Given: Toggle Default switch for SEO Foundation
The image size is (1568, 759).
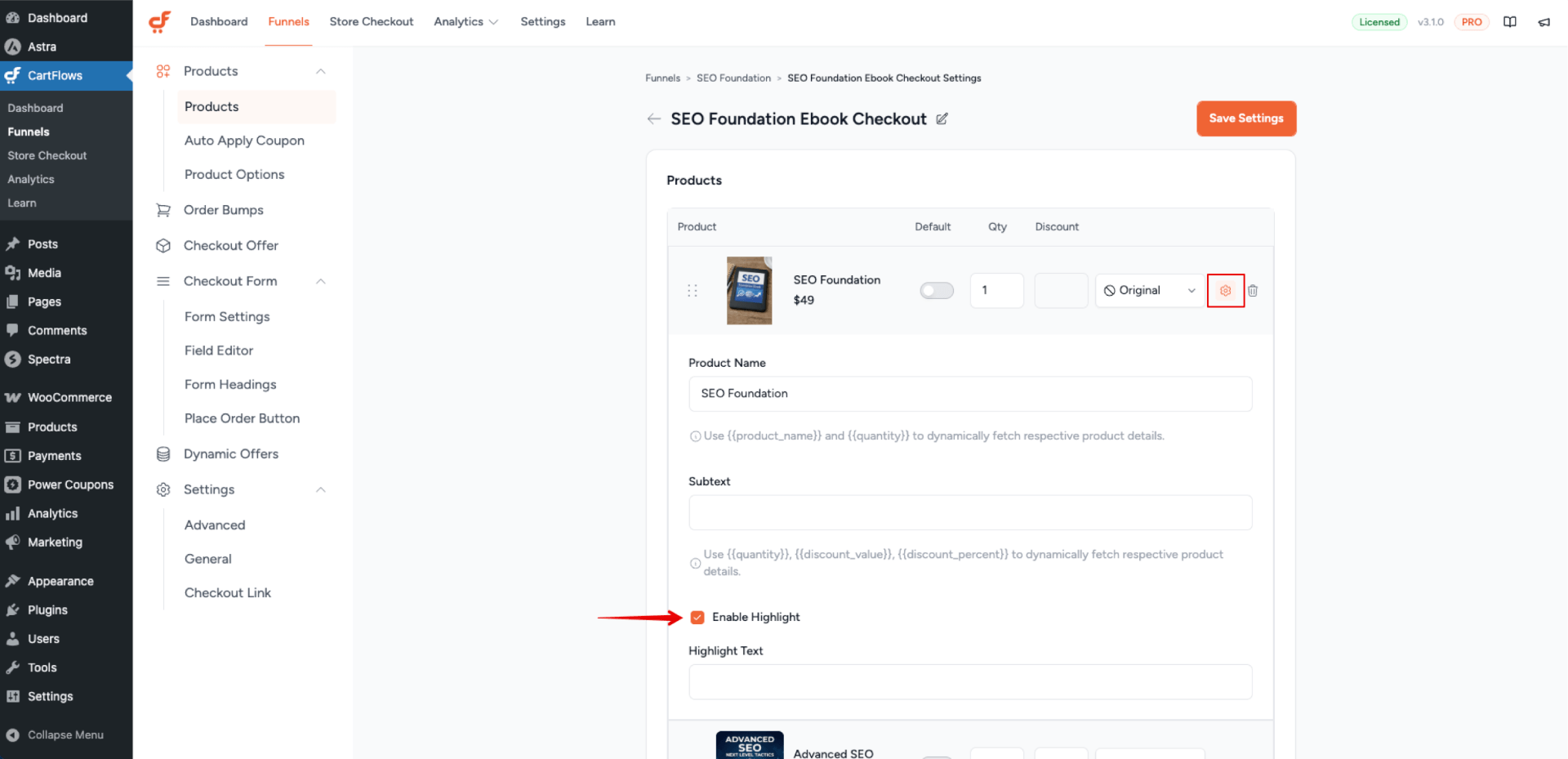Looking at the screenshot, I should pyautogui.click(x=937, y=291).
